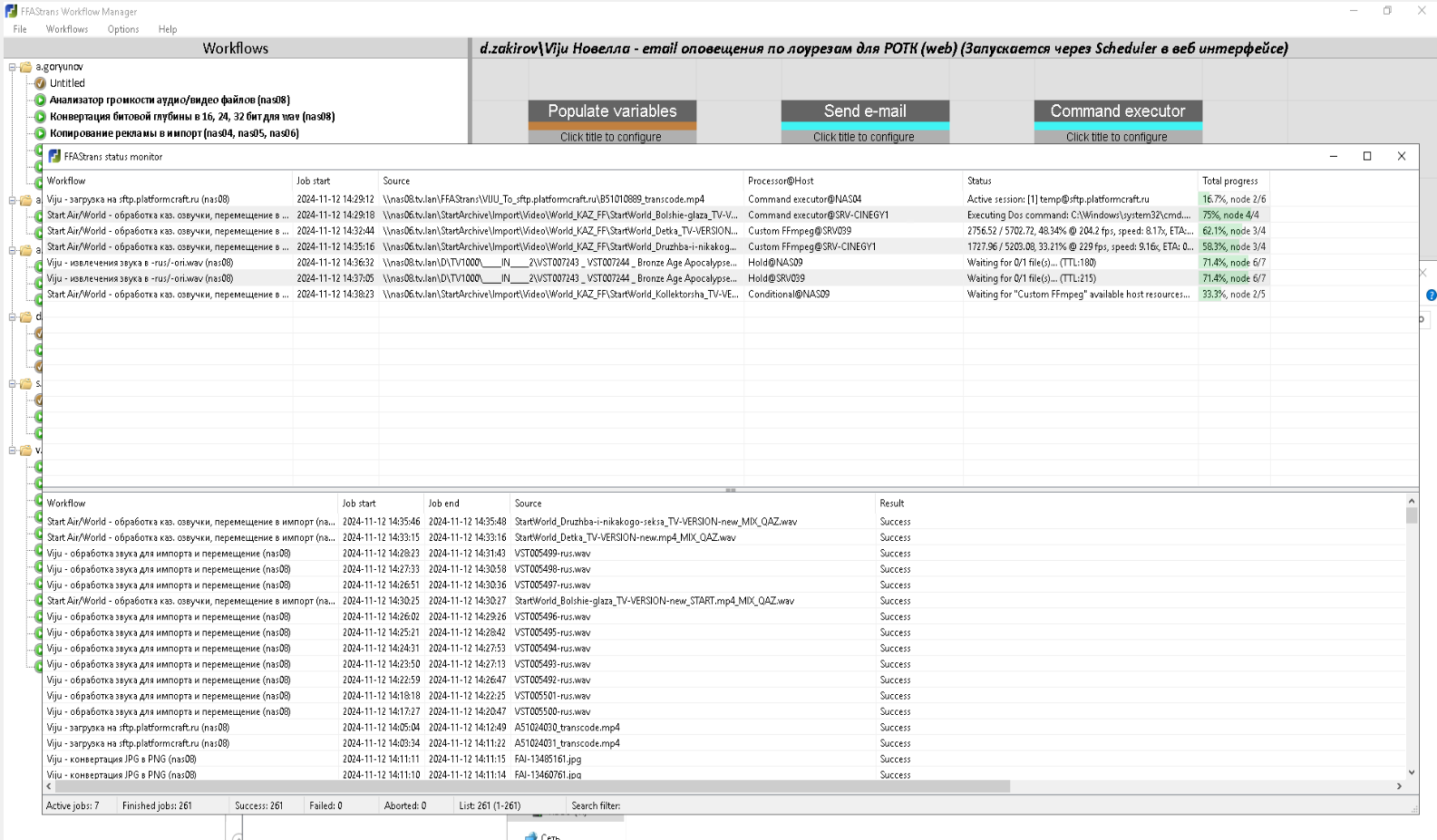Image resolution: width=1437 pixels, height=840 pixels.
Task: Sort active jobs by Status column header
Action: pos(1081,181)
